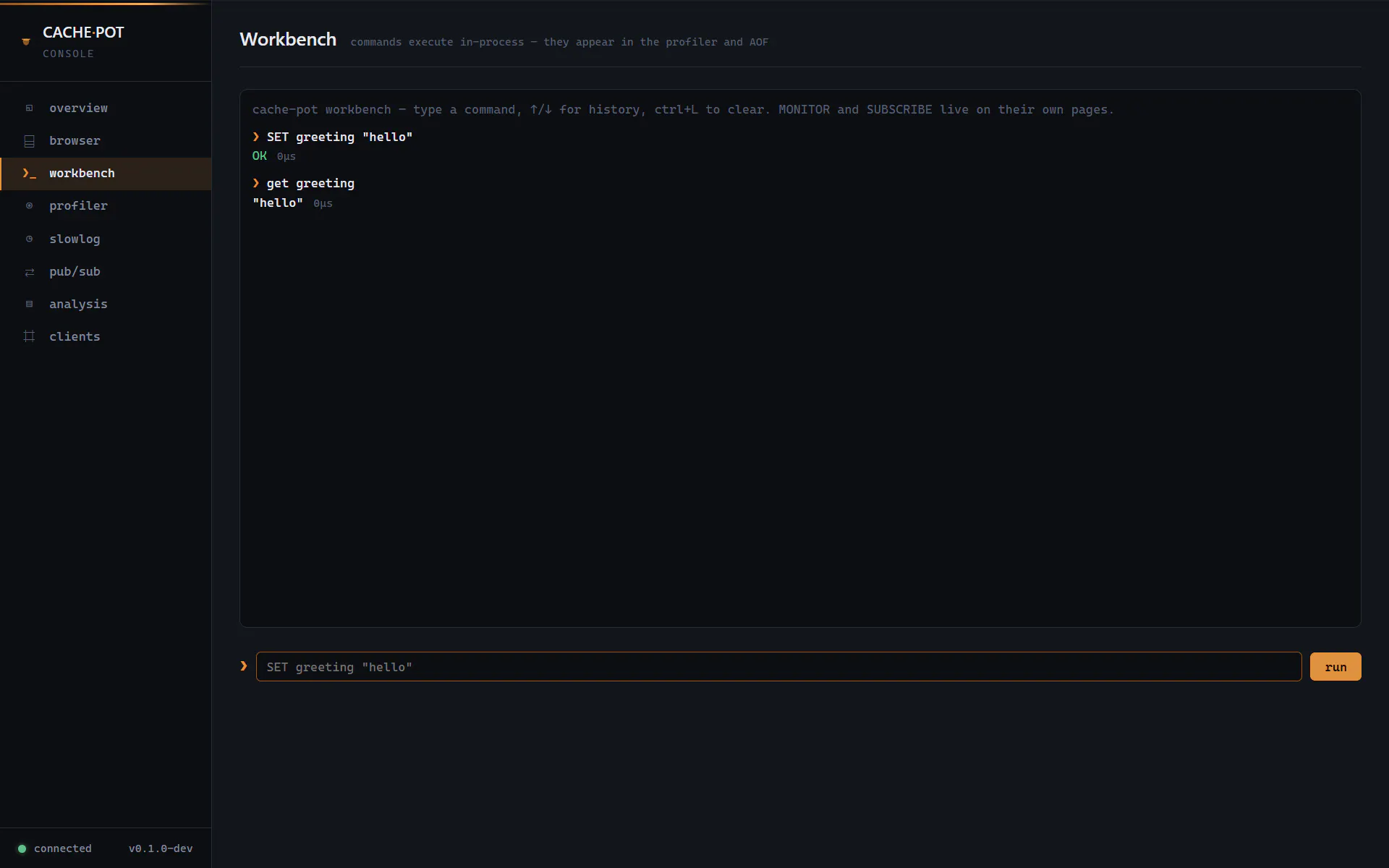Image resolution: width=1389 pixels, height=868 pixels.
Task: Click the "hello" result value
Action: pos(278,203)
